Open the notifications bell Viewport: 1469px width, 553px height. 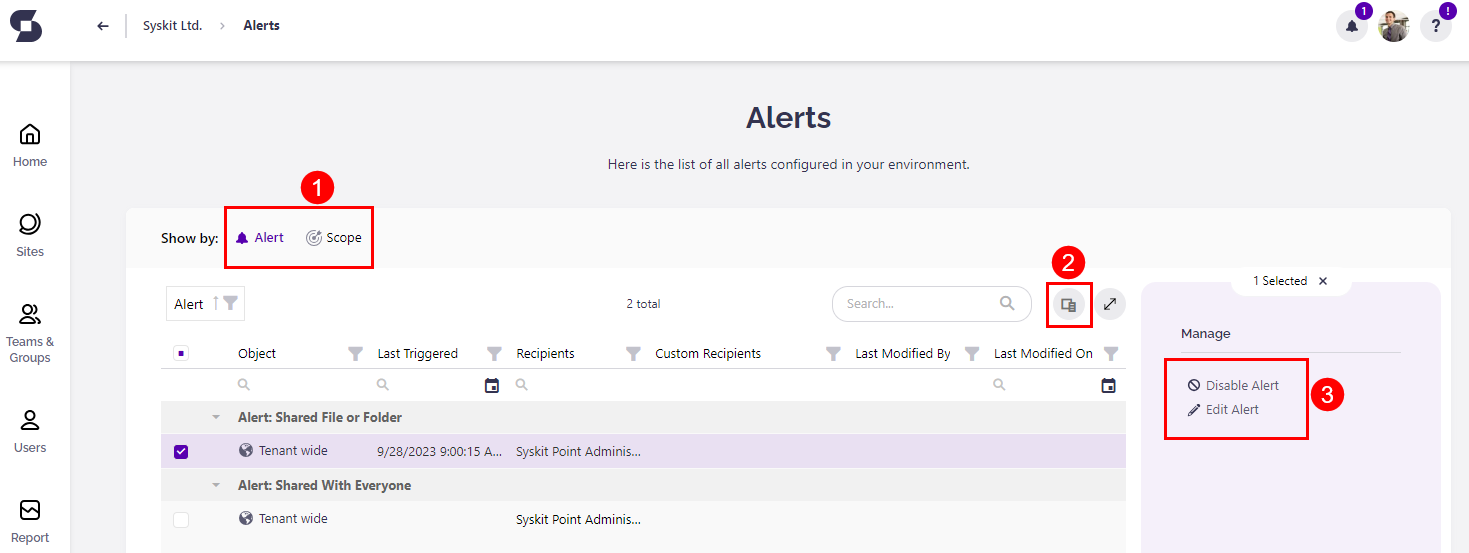[1352, 26]
